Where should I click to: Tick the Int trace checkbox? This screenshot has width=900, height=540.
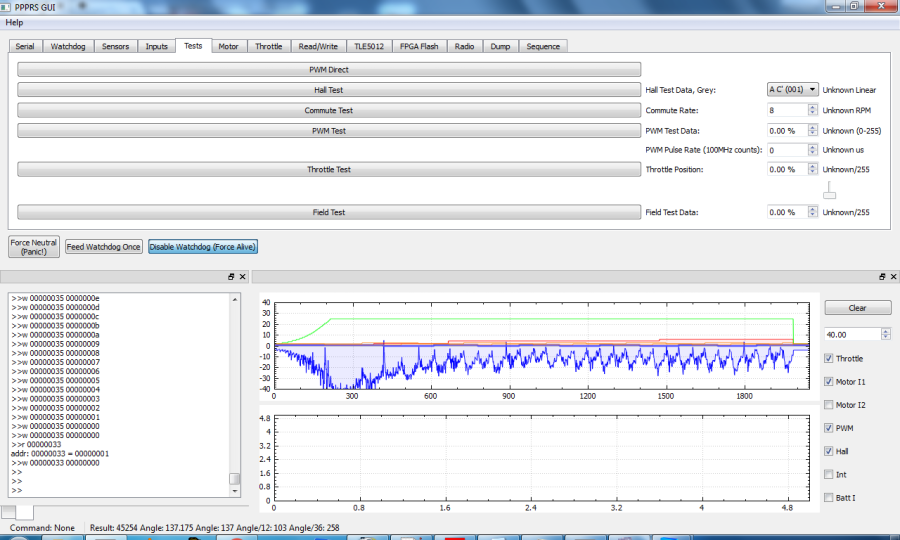click(x=829, y=474)
